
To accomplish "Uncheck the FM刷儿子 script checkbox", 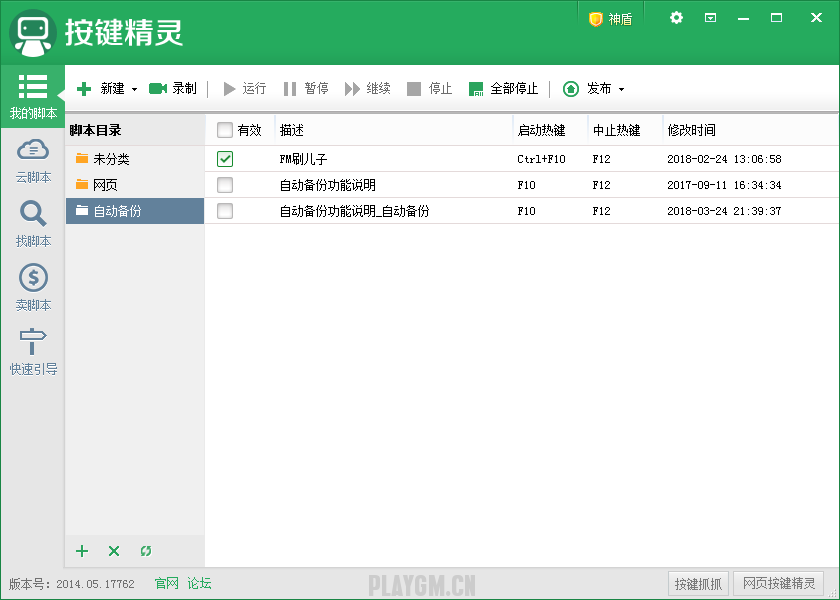I will click(225, 159).
